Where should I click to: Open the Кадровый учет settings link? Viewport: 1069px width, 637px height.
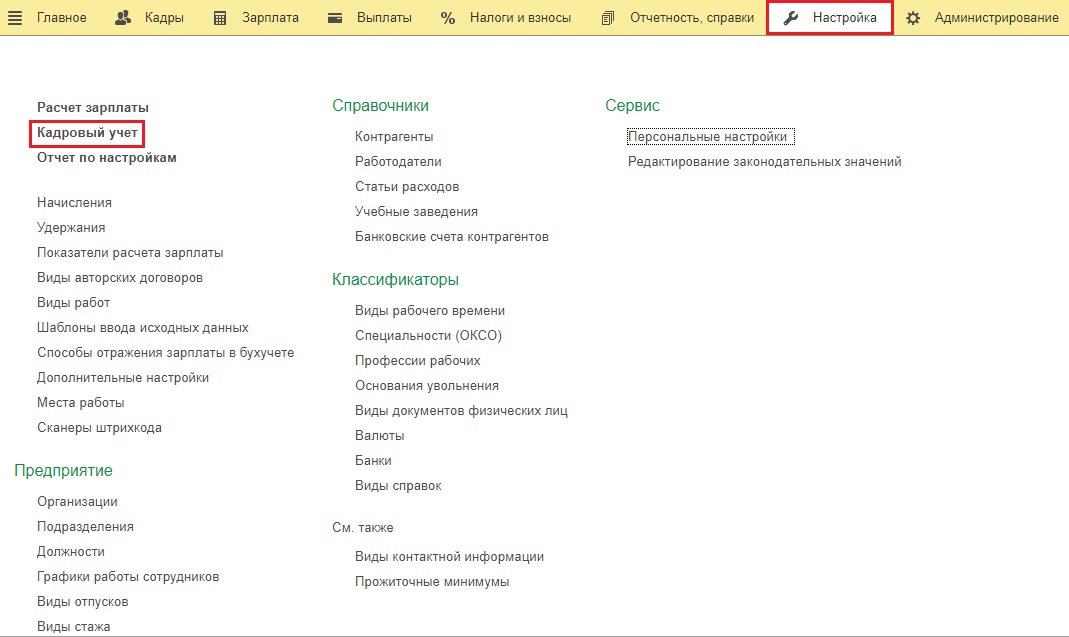click(x=87, y=132)
